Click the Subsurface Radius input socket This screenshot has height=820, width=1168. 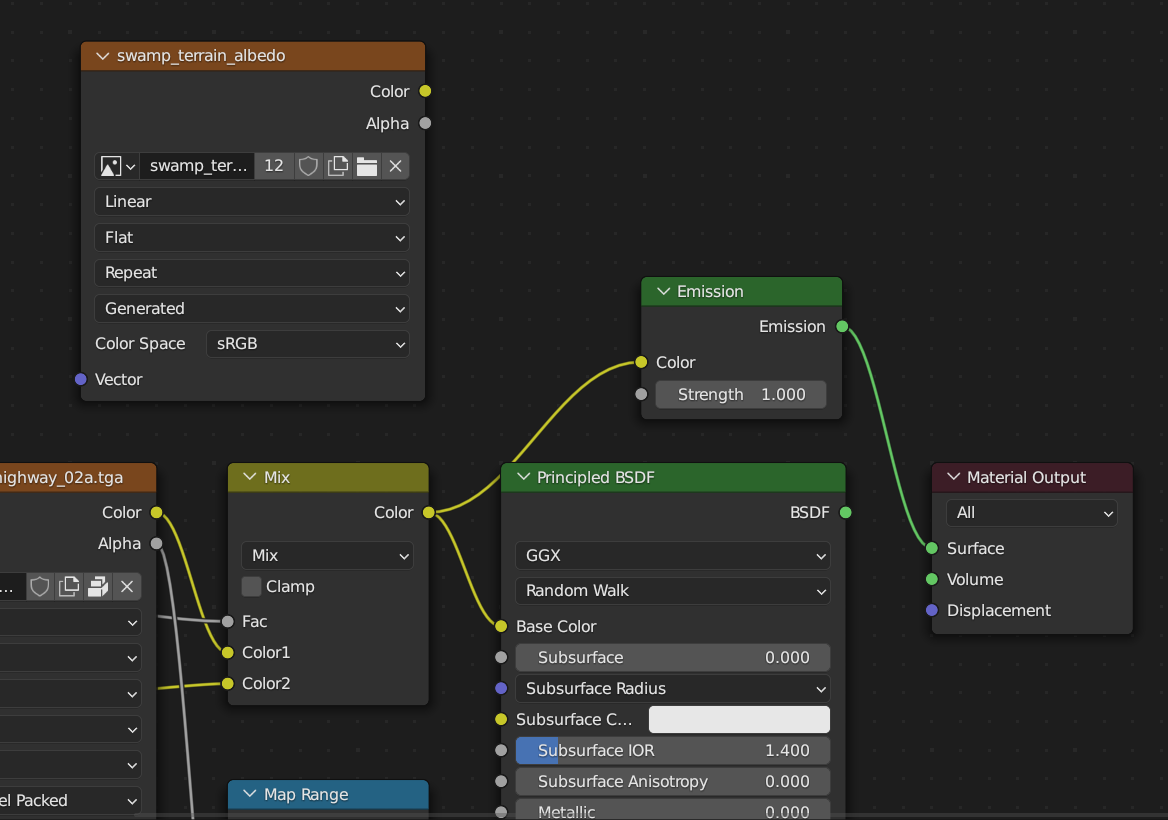[501, 689]
